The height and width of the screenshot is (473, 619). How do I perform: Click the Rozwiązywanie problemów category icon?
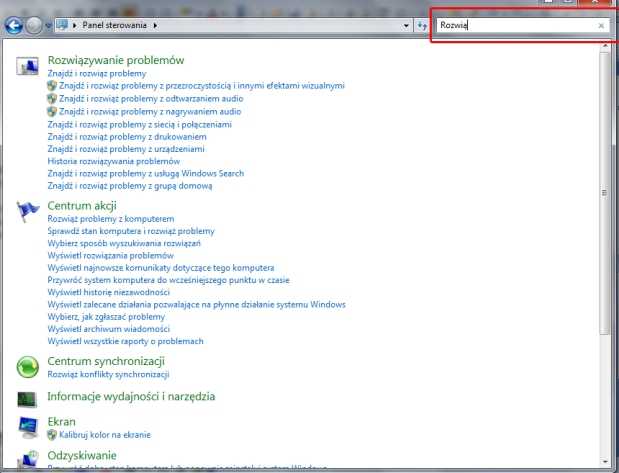coord(28,66)
